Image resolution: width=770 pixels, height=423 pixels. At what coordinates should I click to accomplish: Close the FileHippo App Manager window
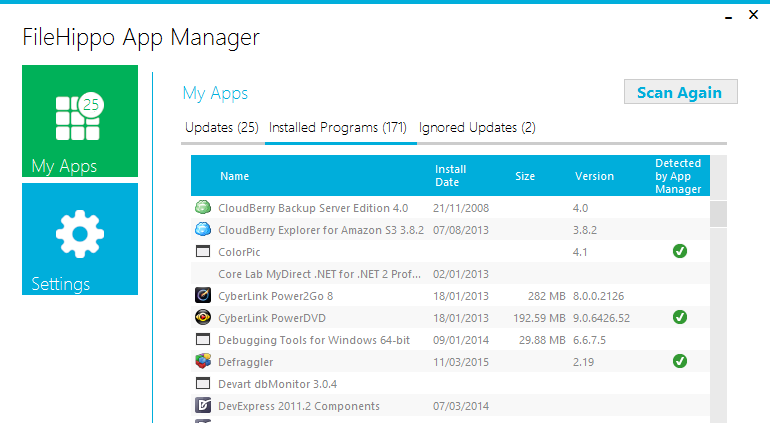753,15
